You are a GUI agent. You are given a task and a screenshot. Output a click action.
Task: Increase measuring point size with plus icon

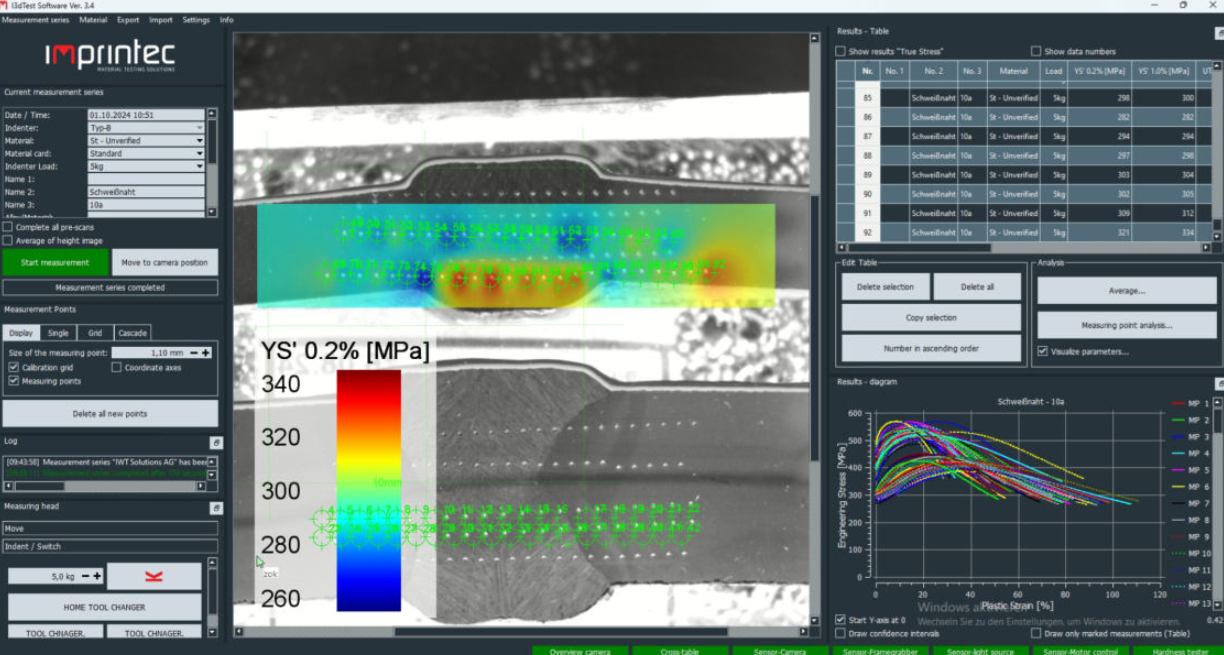(x=206, y=353)
